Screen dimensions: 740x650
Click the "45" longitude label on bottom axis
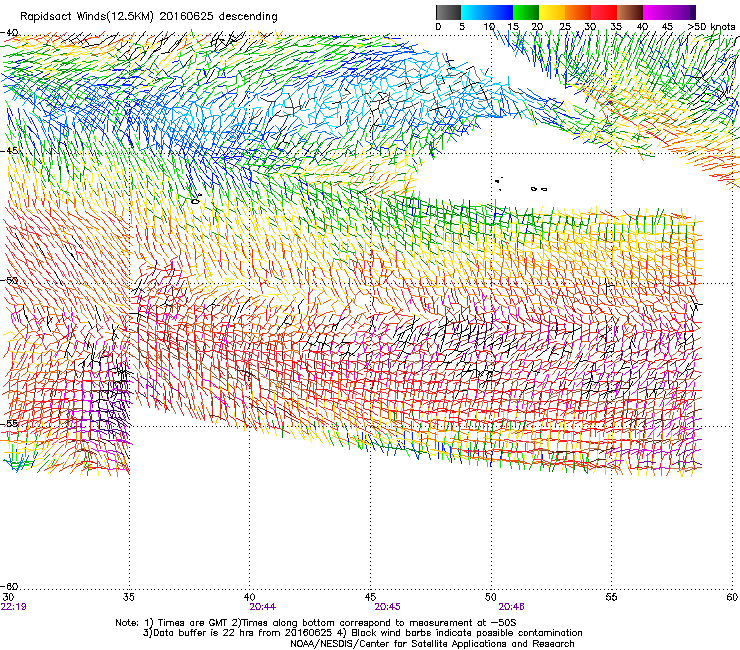(x=370, y=597)
